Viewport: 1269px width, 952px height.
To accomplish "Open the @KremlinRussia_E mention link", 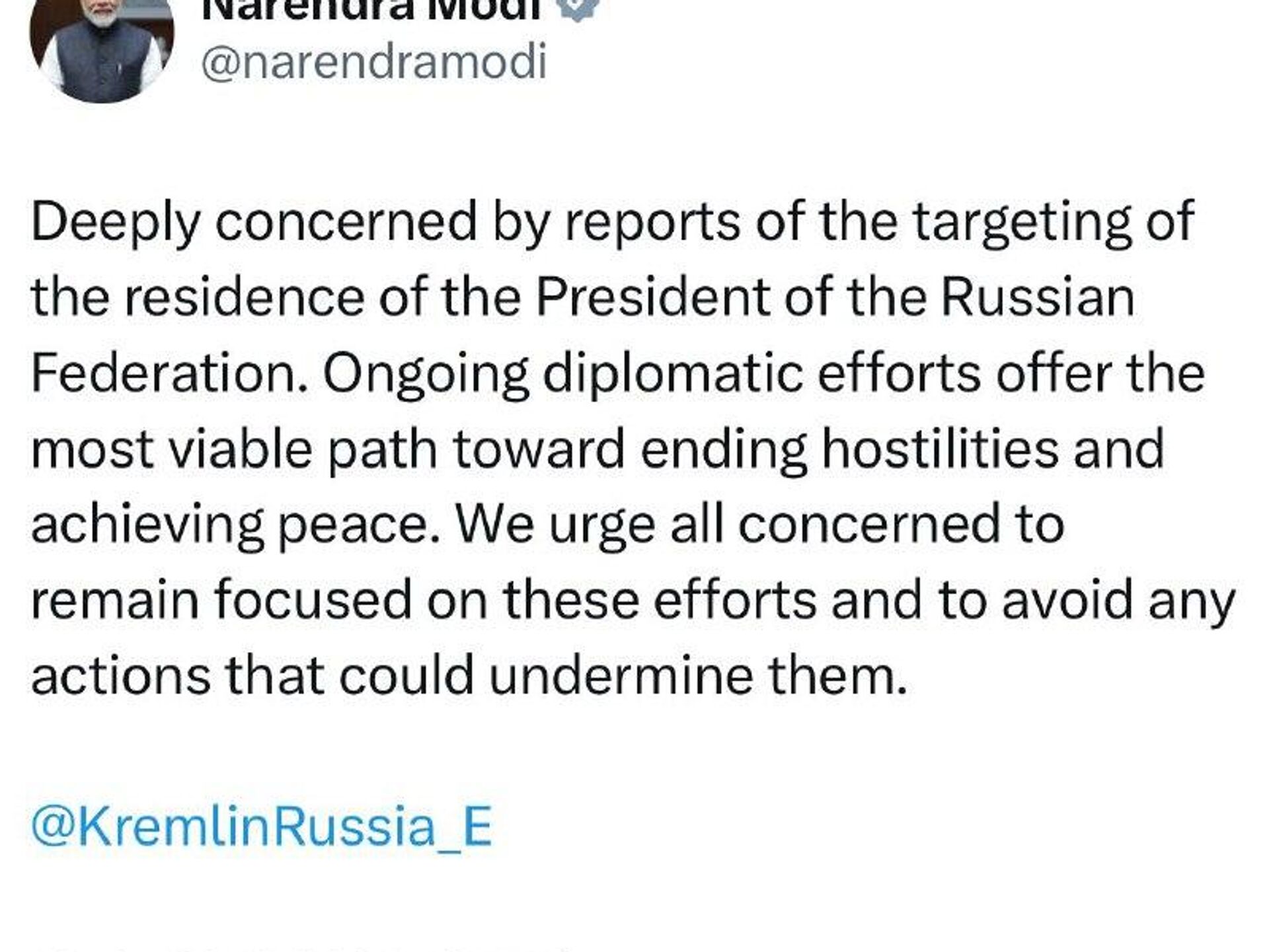I will pos(262,826).
